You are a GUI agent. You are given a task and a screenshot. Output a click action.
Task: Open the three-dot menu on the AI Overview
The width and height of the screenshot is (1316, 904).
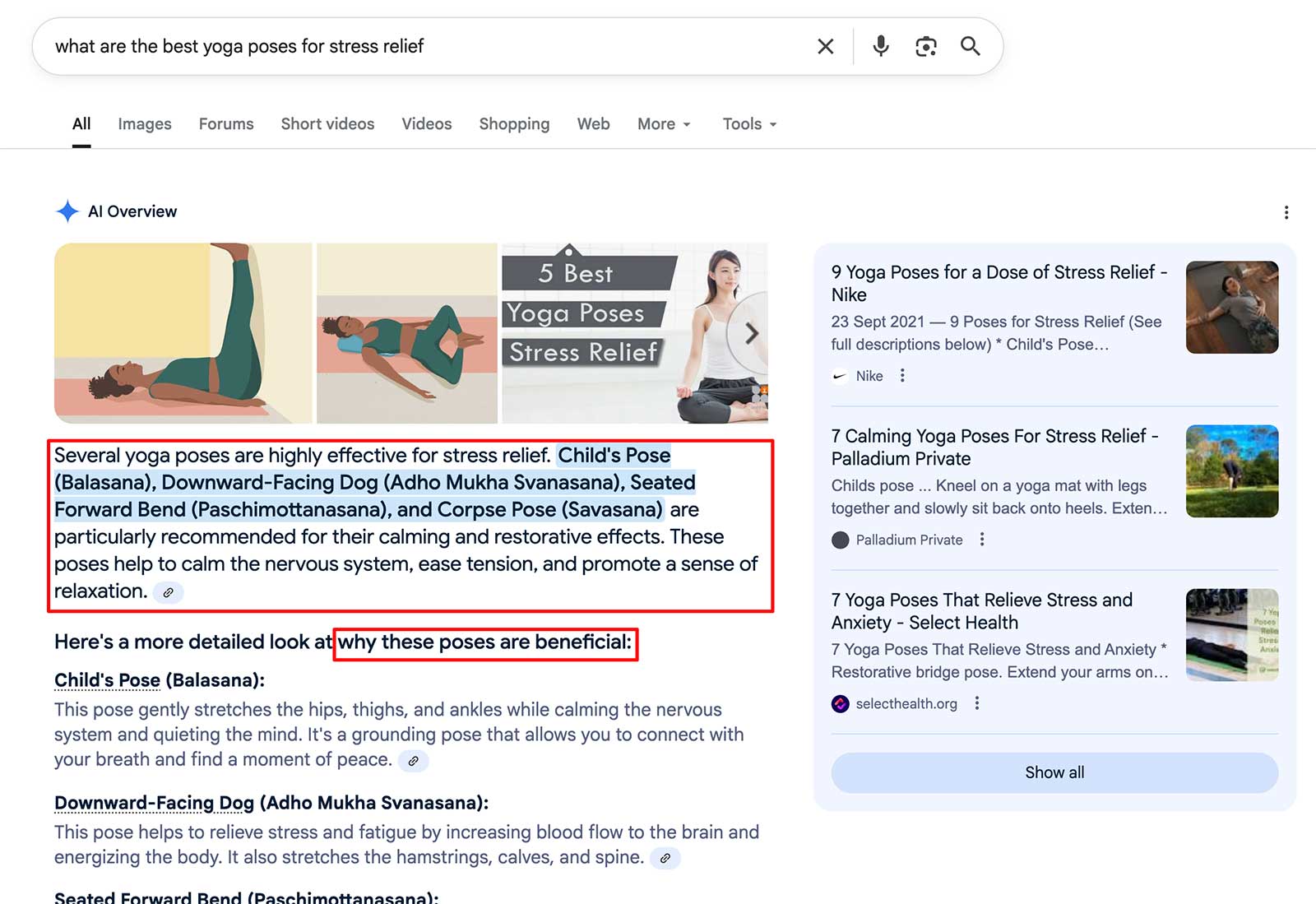[1286, 212]
